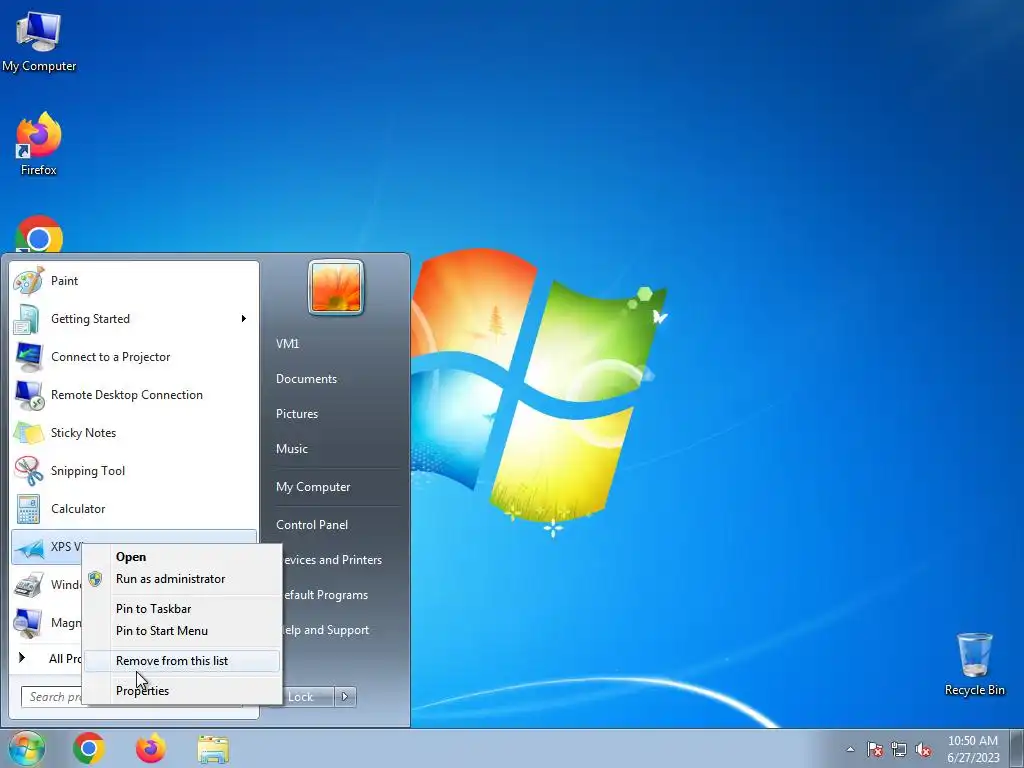1024x768 pixels.
Task: Open Pictures from the Start menu
Action: coord(297,414)
